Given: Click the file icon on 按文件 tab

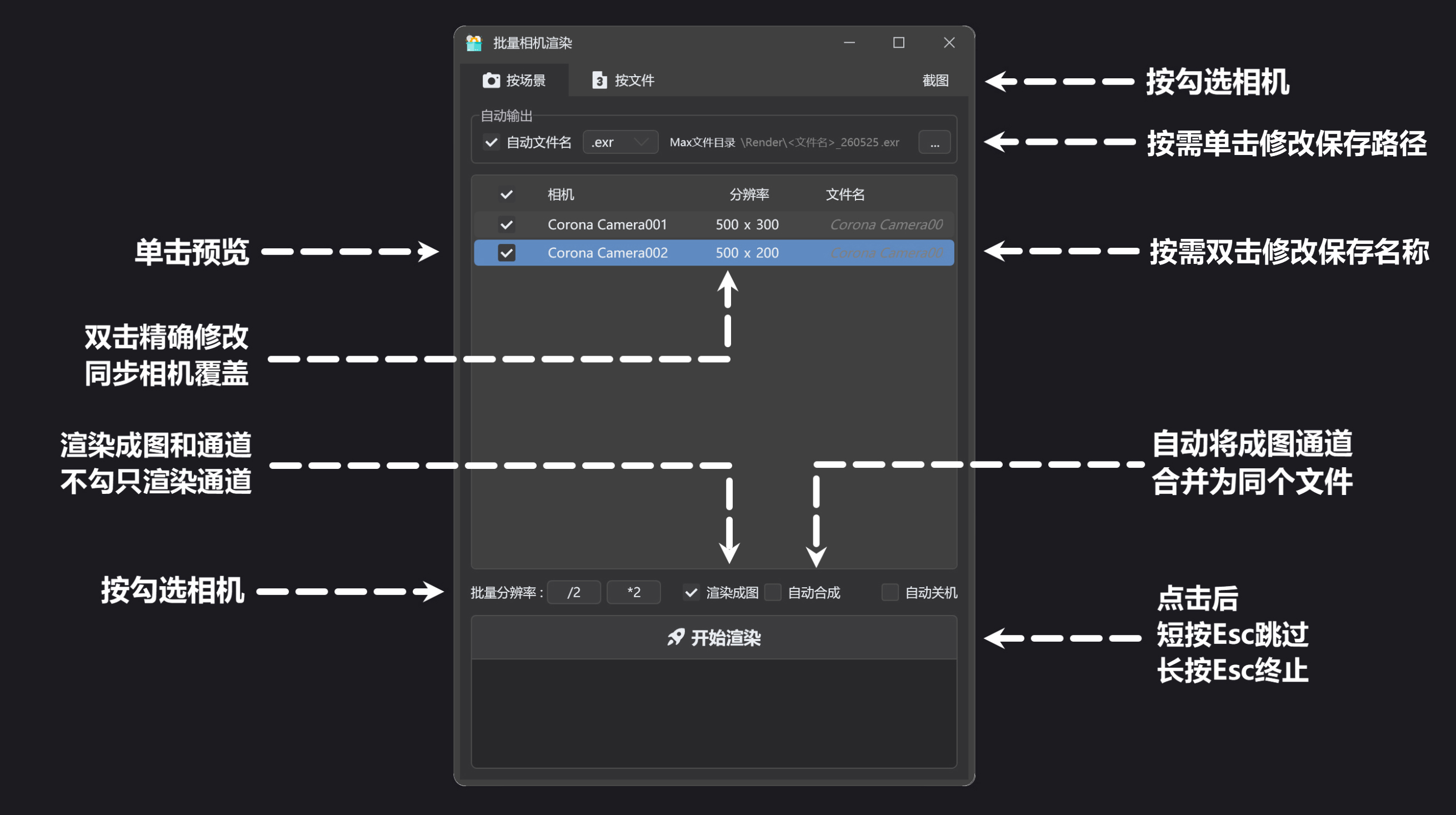Looking at the screenshot, I should (599, 80).
